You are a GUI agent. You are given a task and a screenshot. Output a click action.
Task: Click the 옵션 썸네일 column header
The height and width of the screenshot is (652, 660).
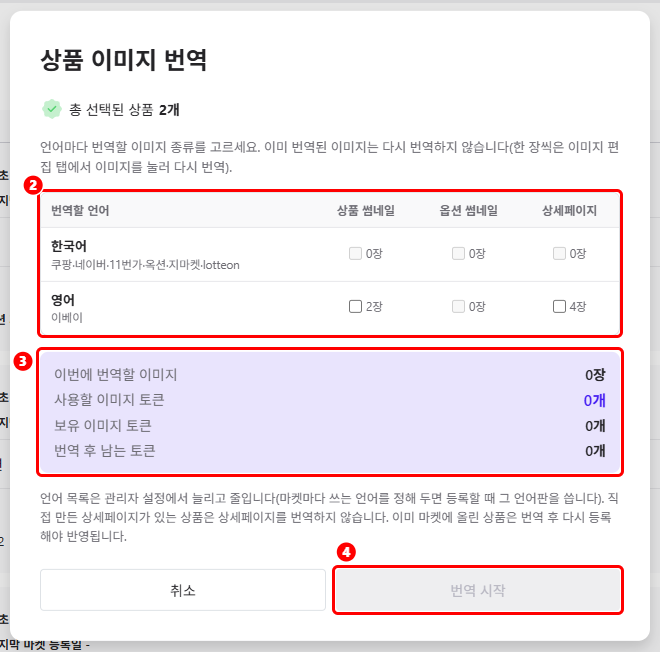point(468,210)
